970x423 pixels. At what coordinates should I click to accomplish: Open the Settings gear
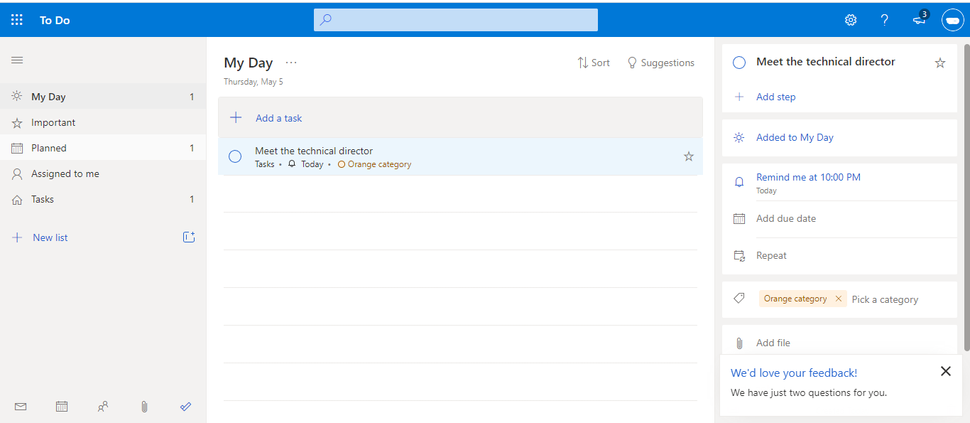click(x=851, y=20)
